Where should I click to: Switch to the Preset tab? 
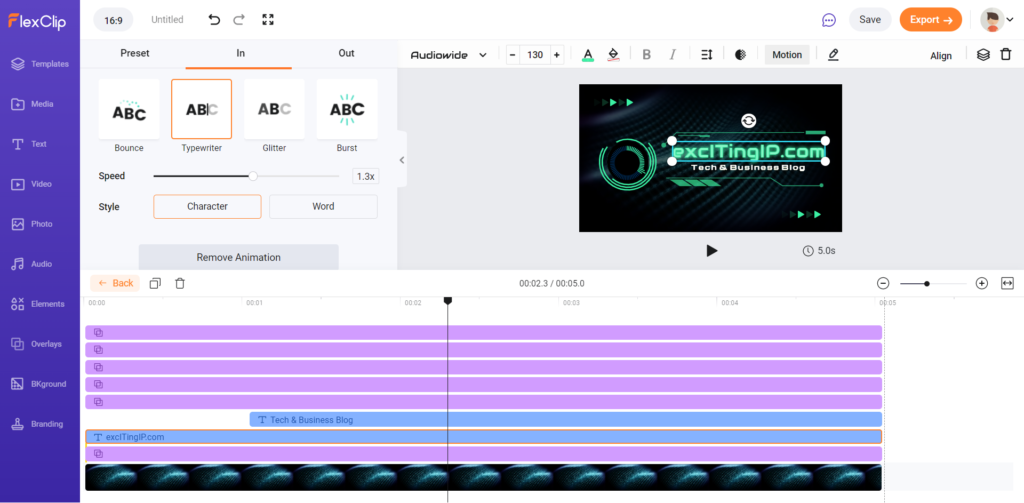point(135,54)
